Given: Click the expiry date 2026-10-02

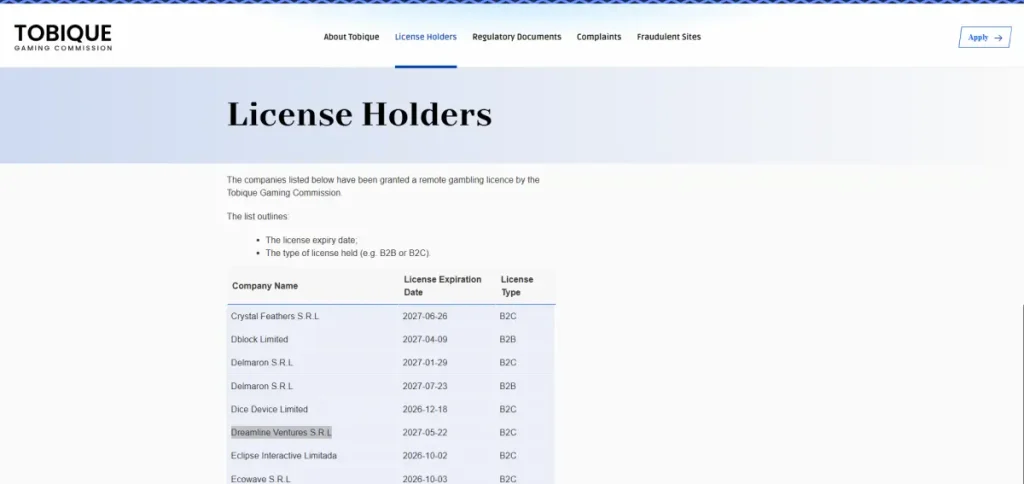Looking at the screenshot, I should pos(425,456).
